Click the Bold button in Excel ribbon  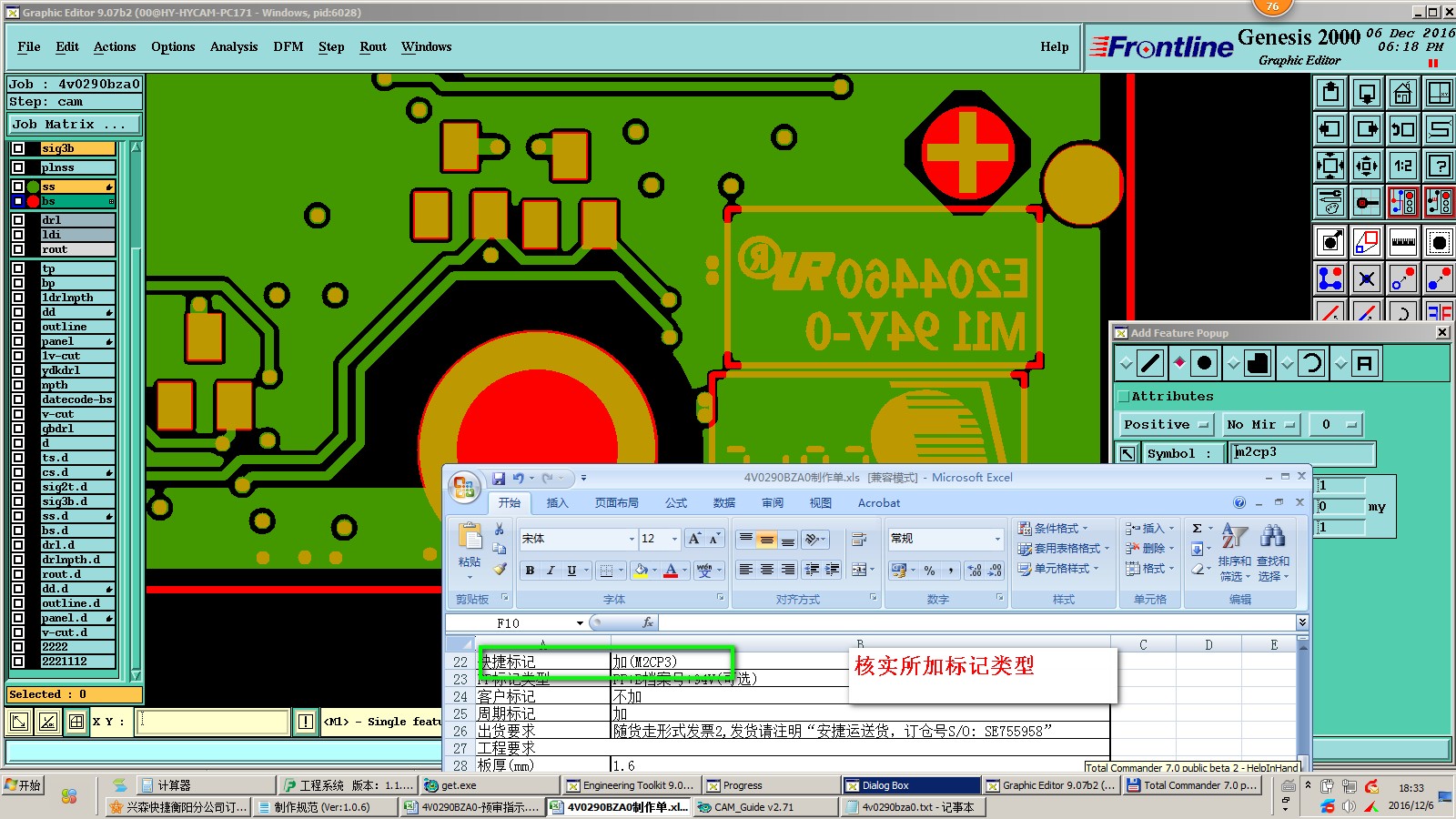coord(530,571)
